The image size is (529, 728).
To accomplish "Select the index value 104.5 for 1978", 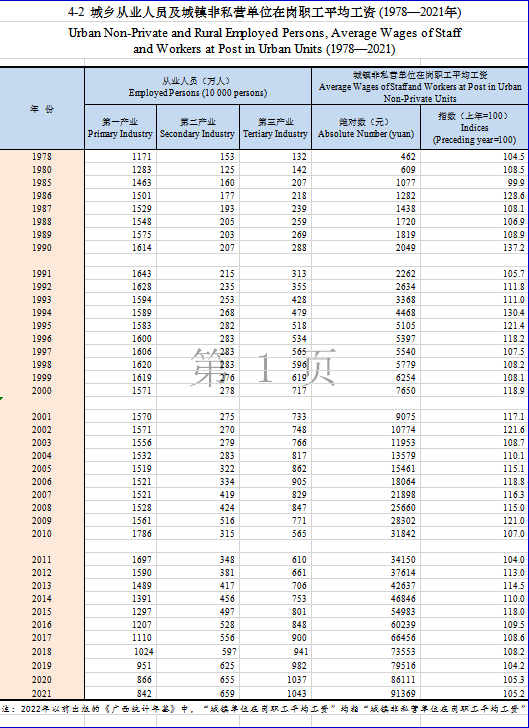I will 475,156.
